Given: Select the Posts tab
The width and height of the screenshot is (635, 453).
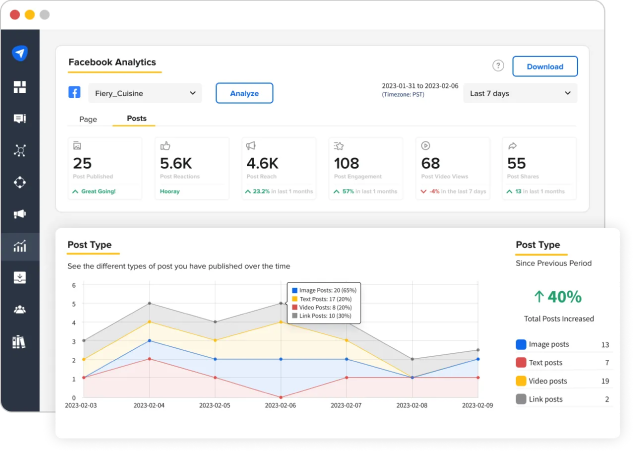Looking at the screenshot, I should point(136,118).
